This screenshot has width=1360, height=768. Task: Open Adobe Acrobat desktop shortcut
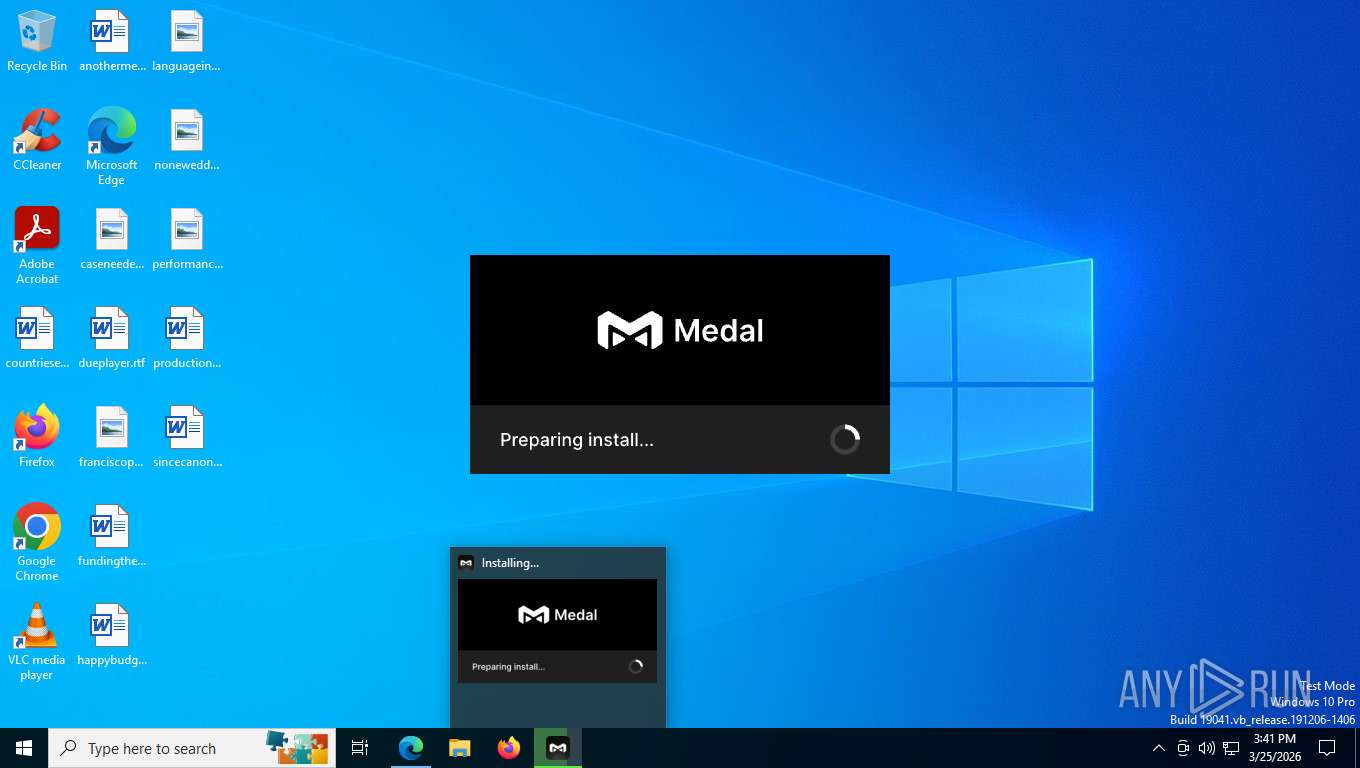[37, 246]
